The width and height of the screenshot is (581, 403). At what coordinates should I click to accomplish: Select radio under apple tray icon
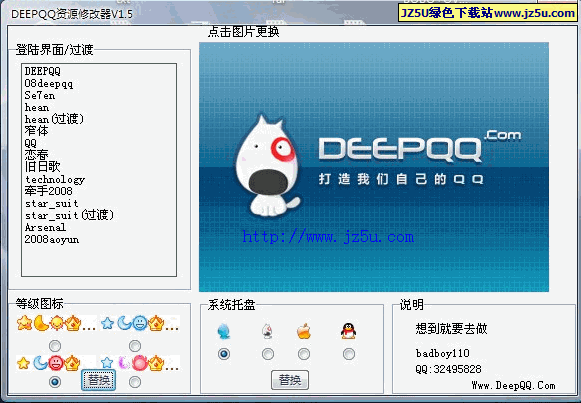click(x=304, y=354)
